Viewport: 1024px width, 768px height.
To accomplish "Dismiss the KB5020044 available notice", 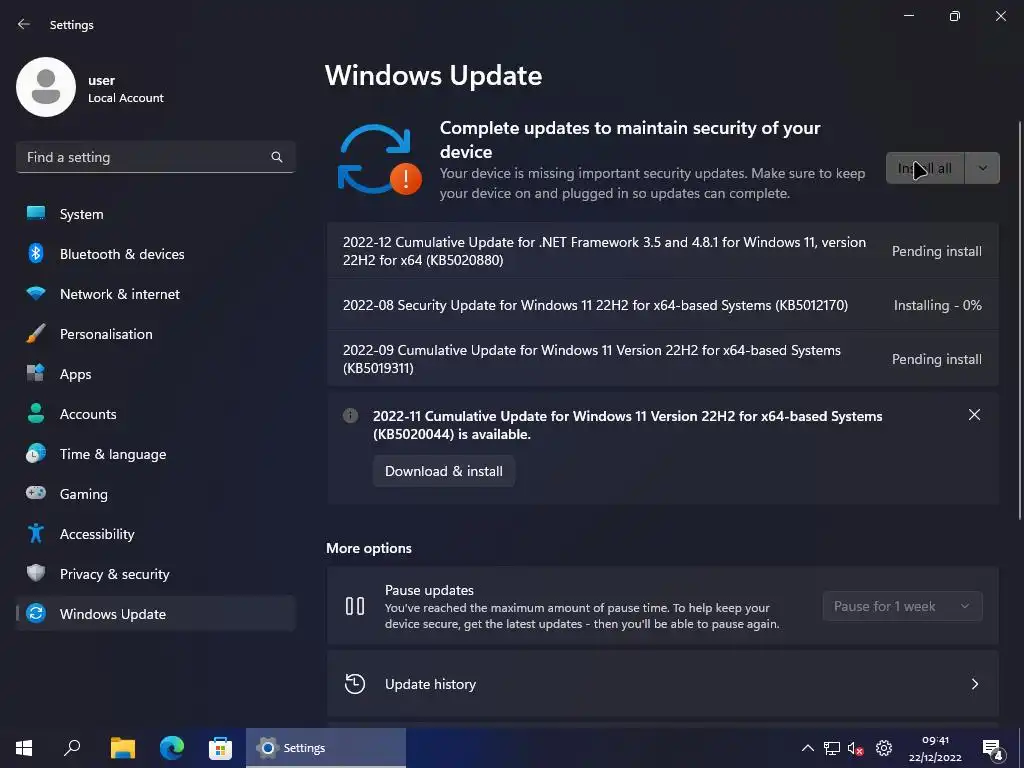I will click(x=974, y=415).
